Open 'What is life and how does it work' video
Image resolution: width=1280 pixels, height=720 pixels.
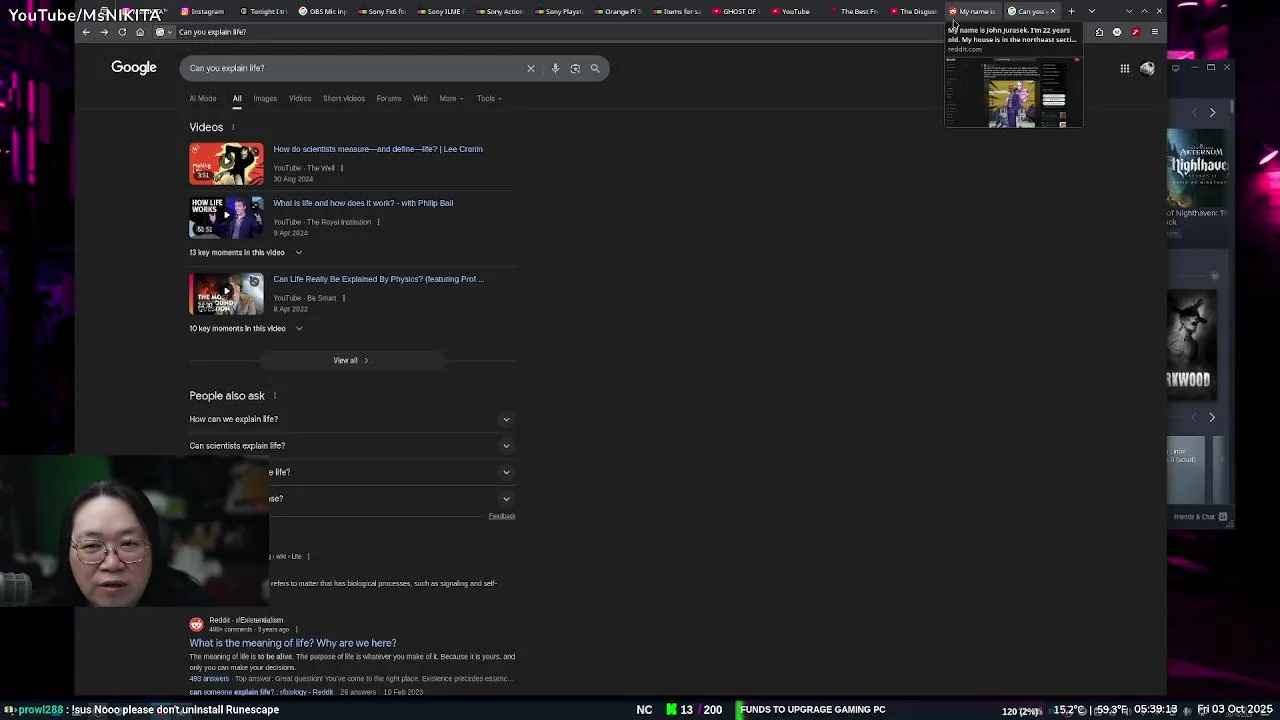point(363,203)
